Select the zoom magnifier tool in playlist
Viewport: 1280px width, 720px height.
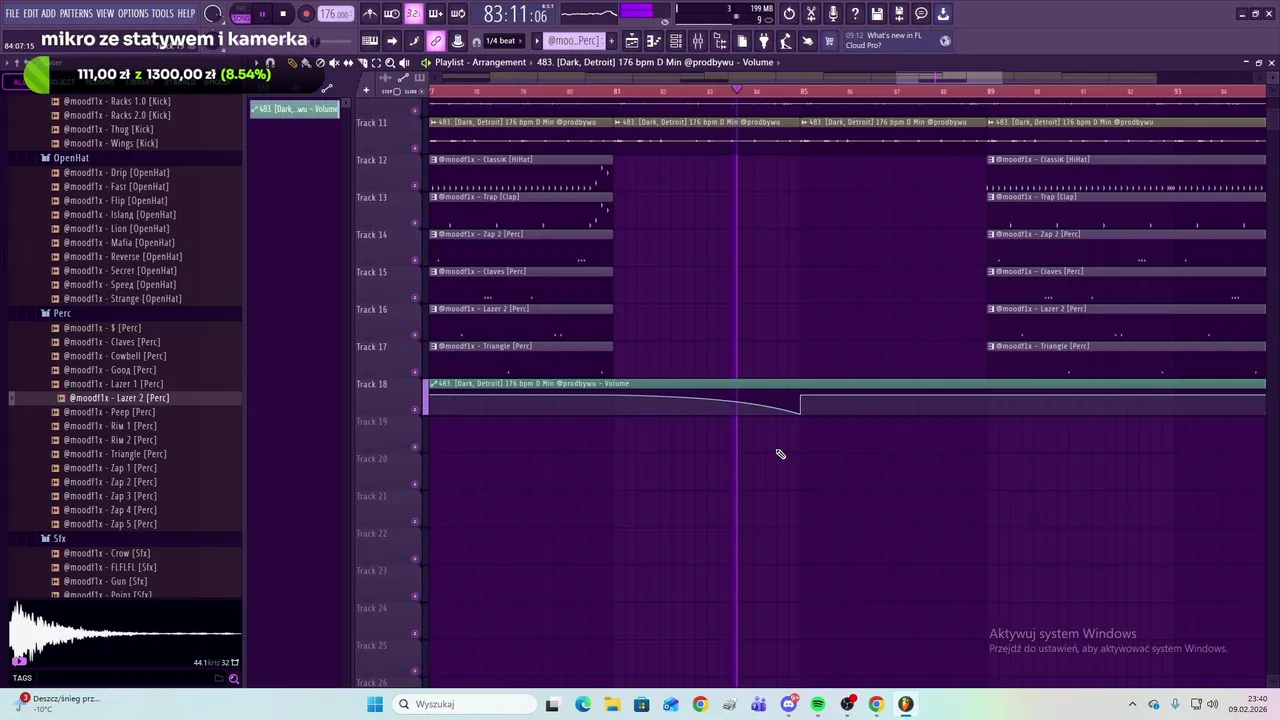[x=390, y=62]
